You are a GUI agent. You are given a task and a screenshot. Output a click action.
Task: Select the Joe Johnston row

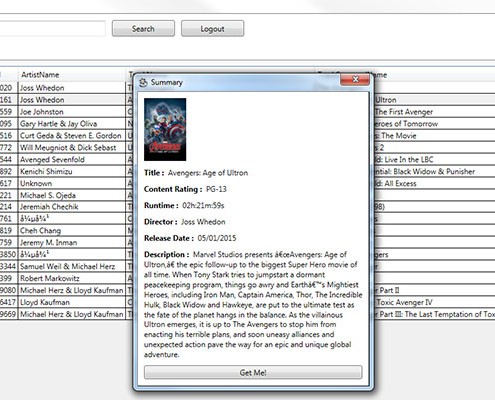coord(72,112)
